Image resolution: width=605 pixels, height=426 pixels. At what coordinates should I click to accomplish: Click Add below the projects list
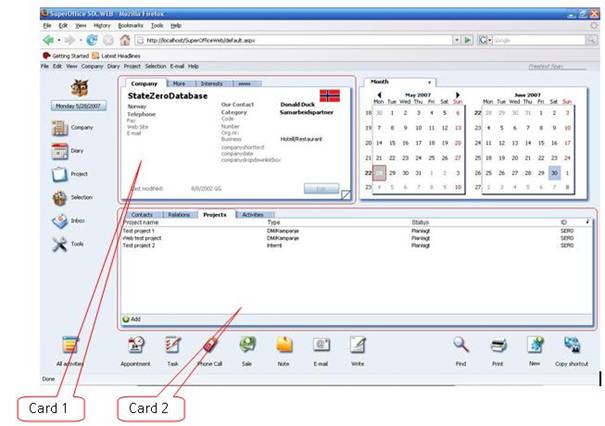[x=132, y=319]
